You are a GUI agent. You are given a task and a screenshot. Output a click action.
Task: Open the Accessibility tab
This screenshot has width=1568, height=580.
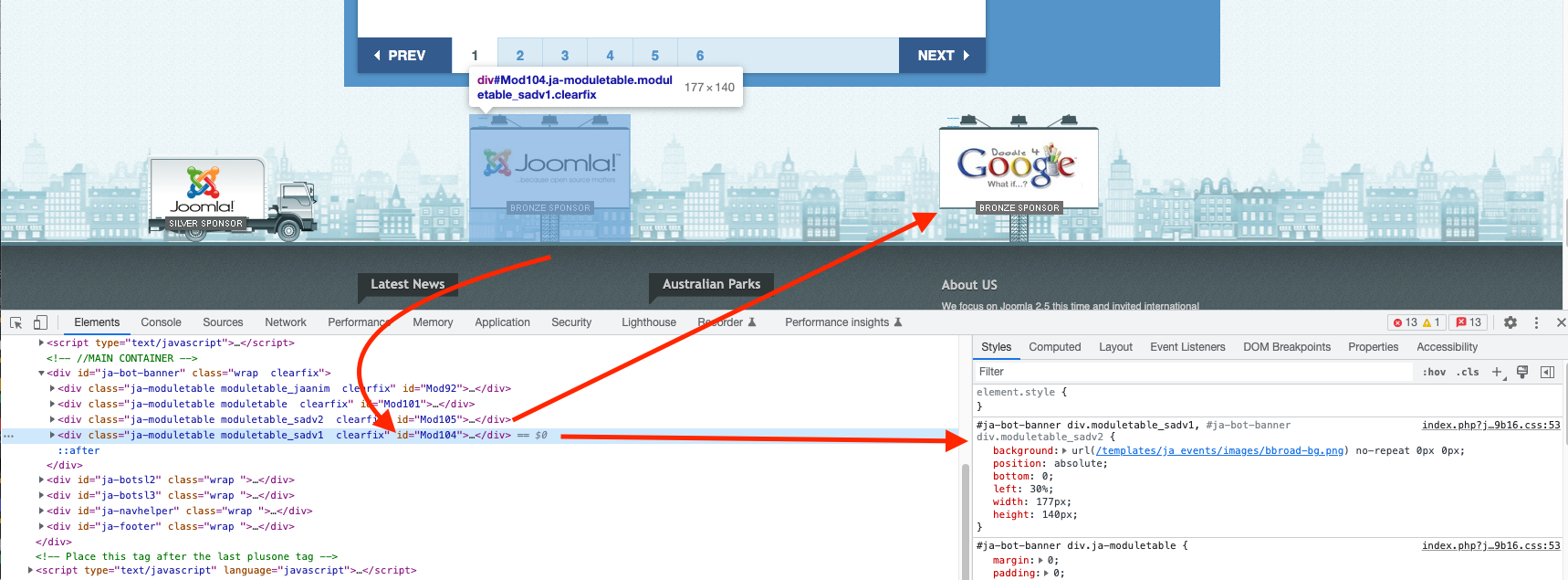click(1447, 347)
